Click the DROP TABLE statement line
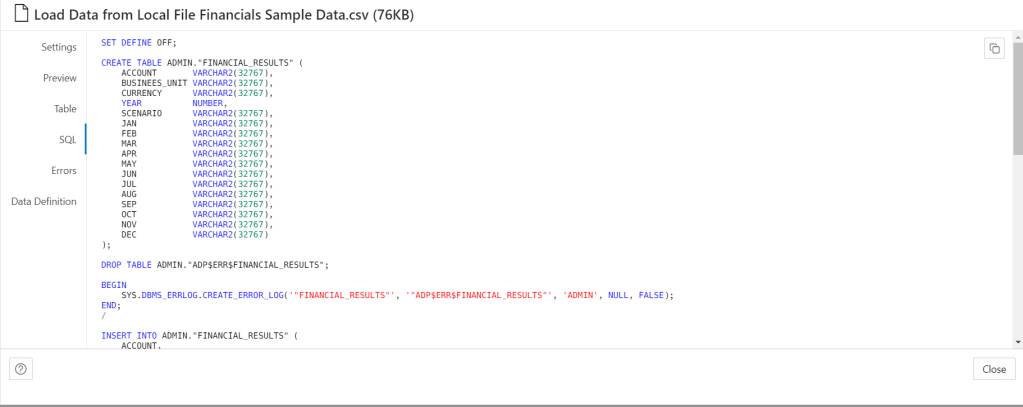This screenshot has width=1023, height=407. pos(214,265)
